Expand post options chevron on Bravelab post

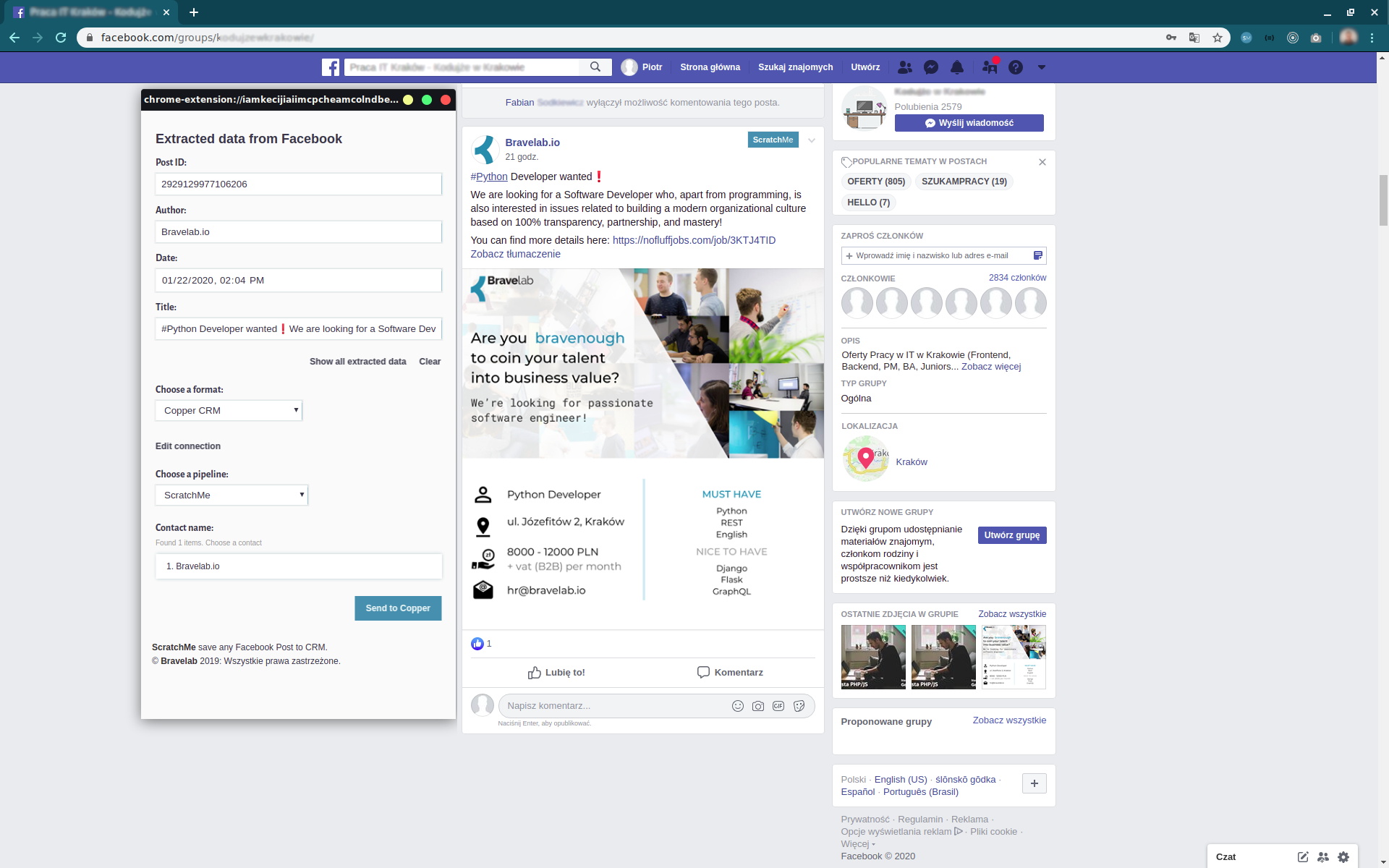(812, 140)
